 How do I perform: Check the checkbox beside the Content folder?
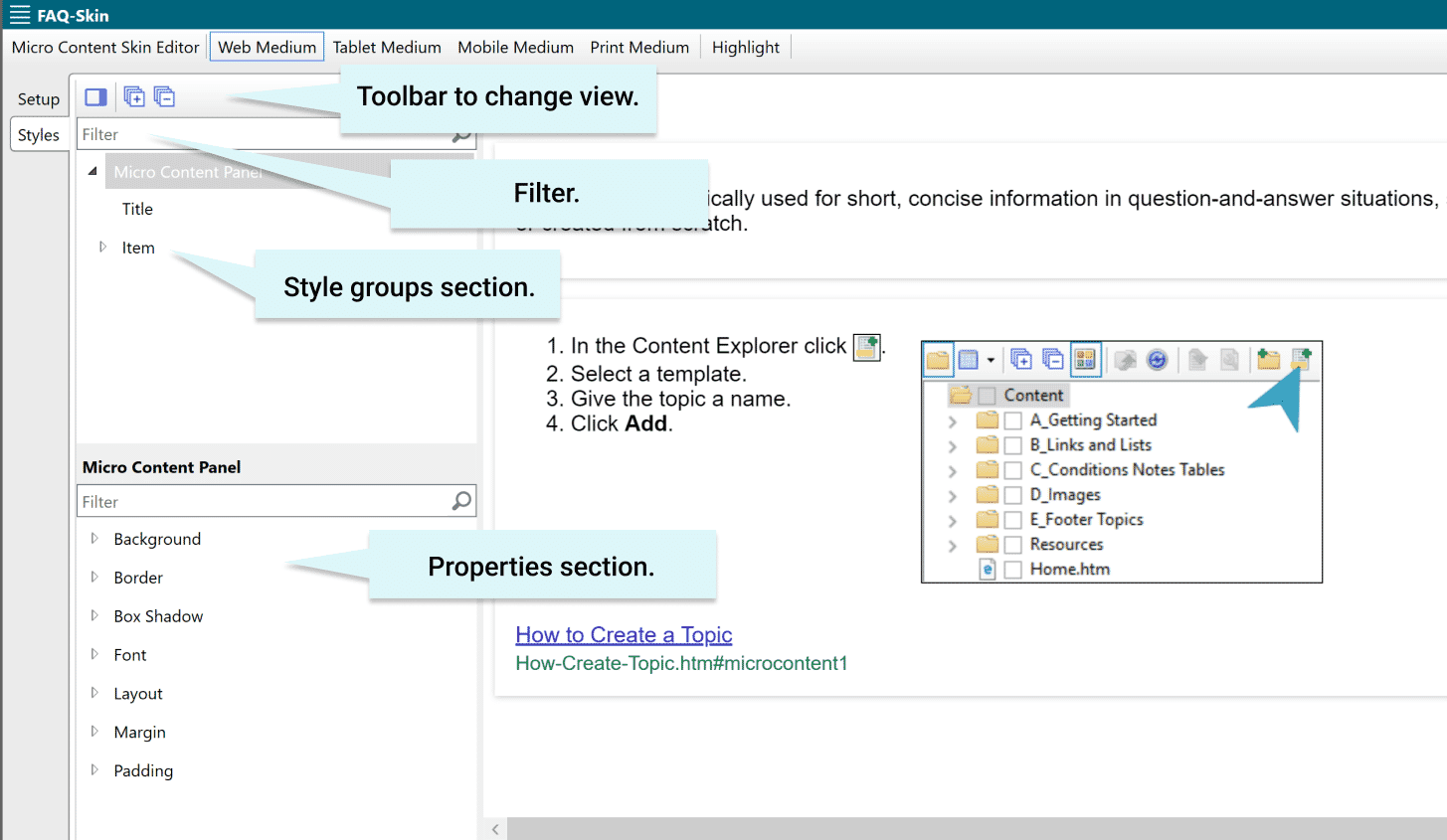[989, 395]
